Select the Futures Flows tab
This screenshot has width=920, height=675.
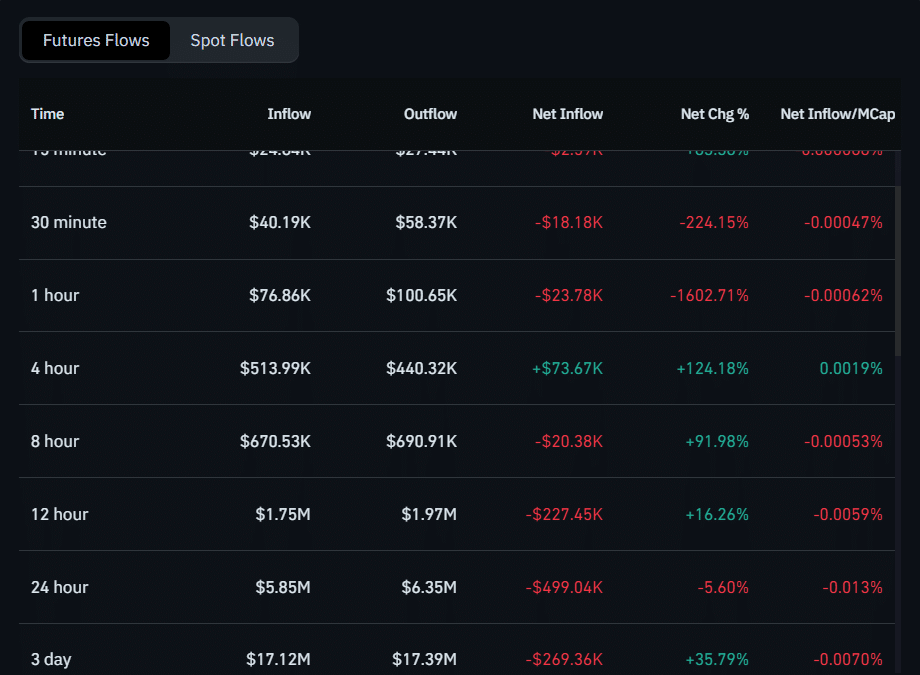(95, 40)
